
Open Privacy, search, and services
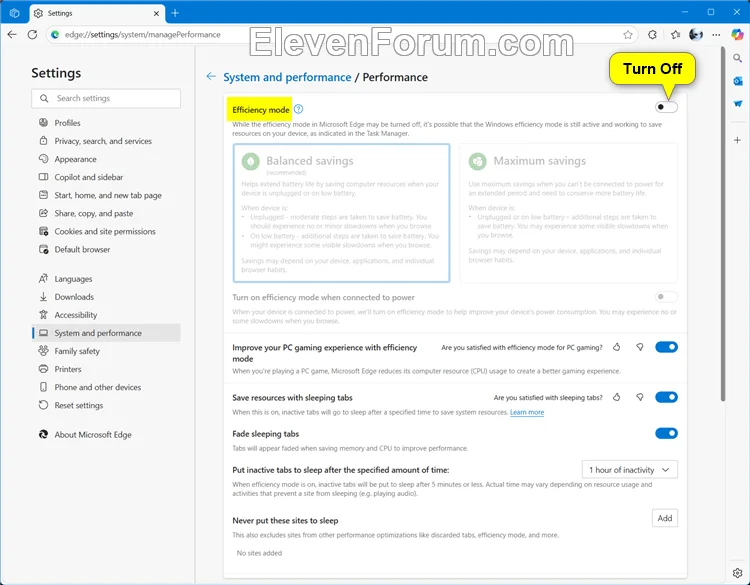(x=106, y=141)
